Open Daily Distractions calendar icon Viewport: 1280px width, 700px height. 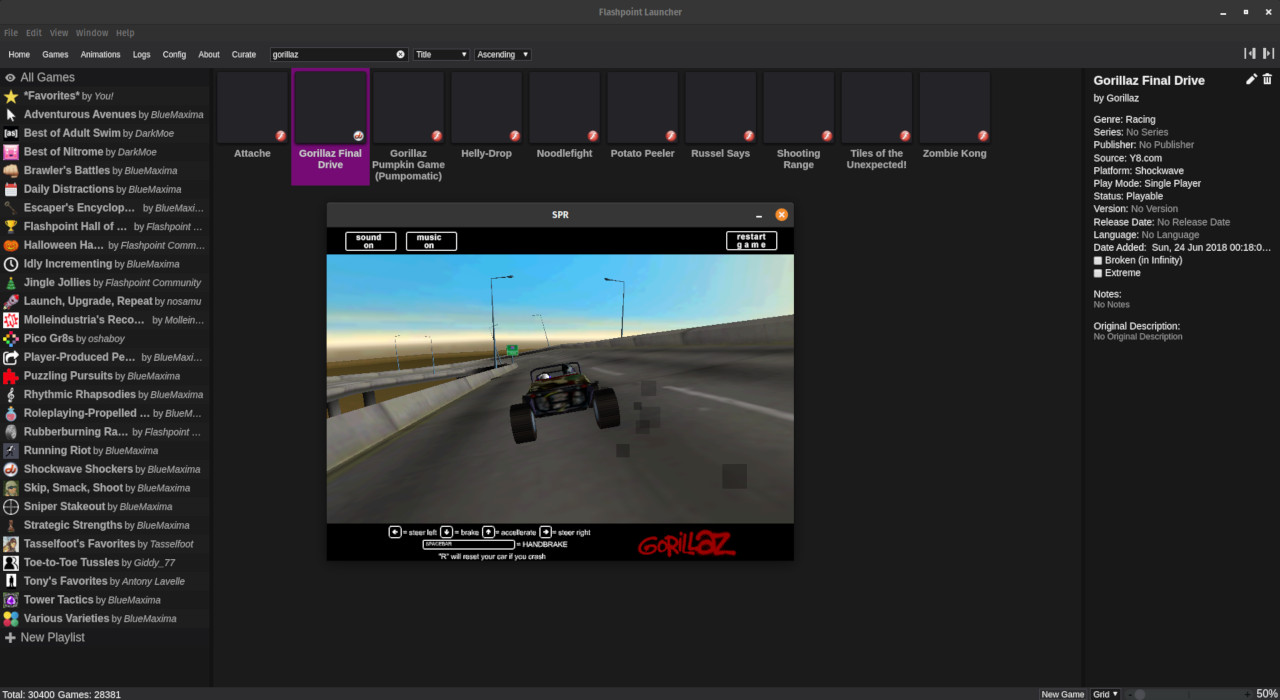point(10,189)
